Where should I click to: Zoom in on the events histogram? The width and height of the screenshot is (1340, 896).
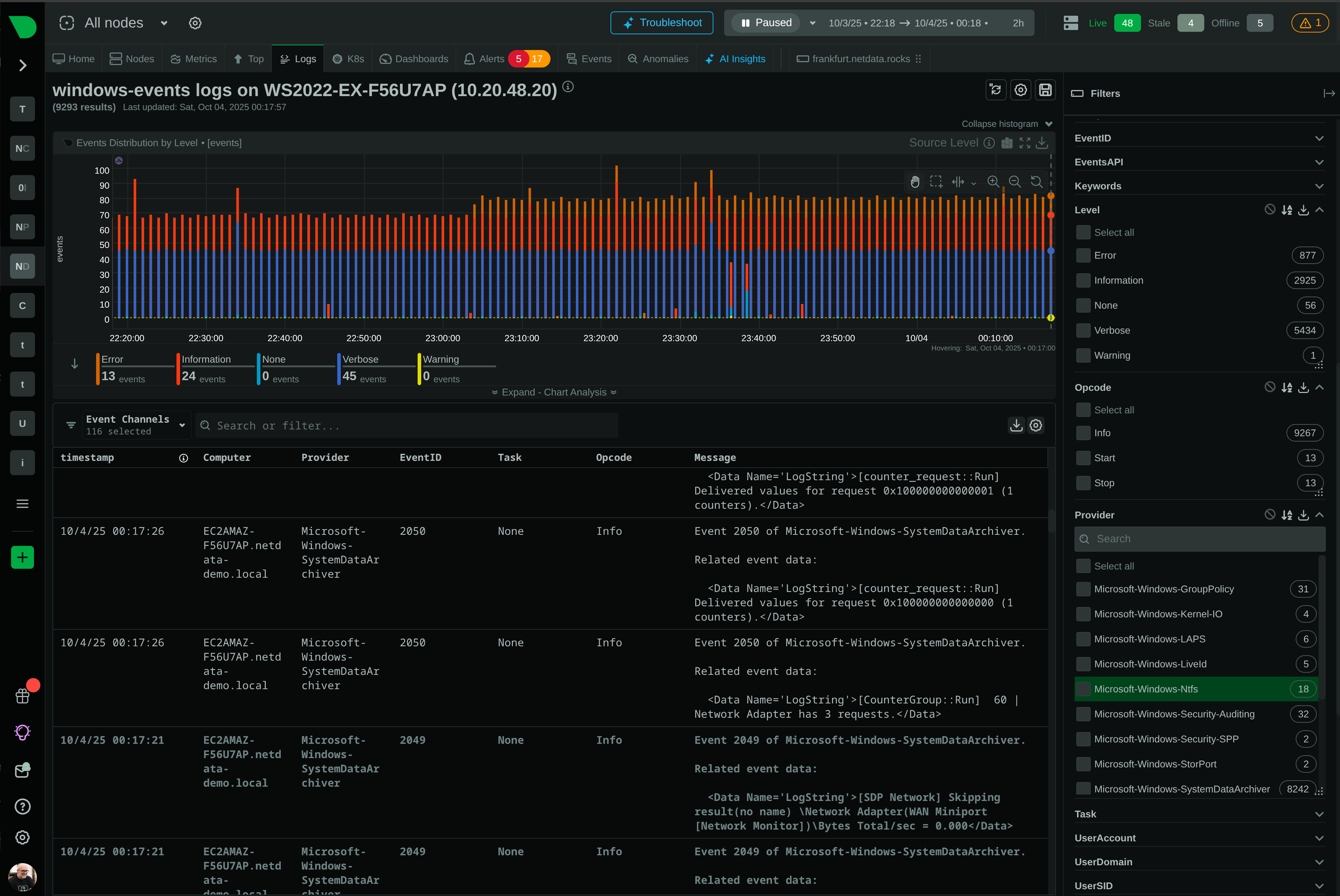[x=993, y=182]
